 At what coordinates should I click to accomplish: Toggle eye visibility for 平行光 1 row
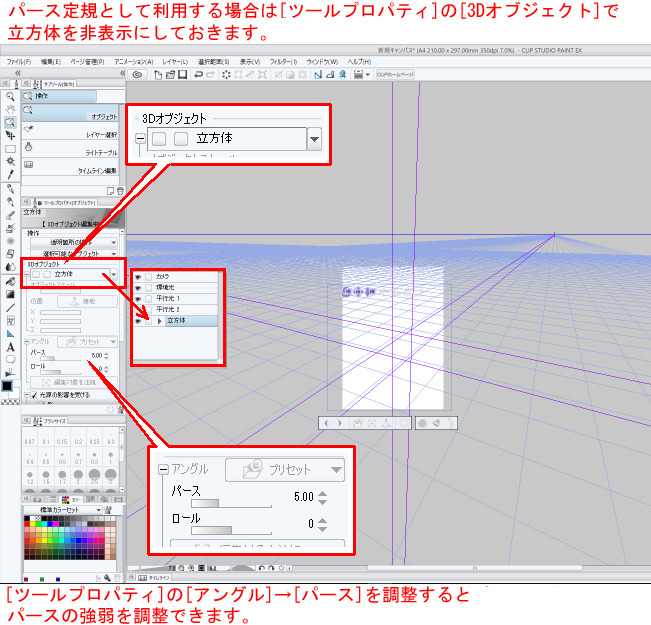(138, 299)
